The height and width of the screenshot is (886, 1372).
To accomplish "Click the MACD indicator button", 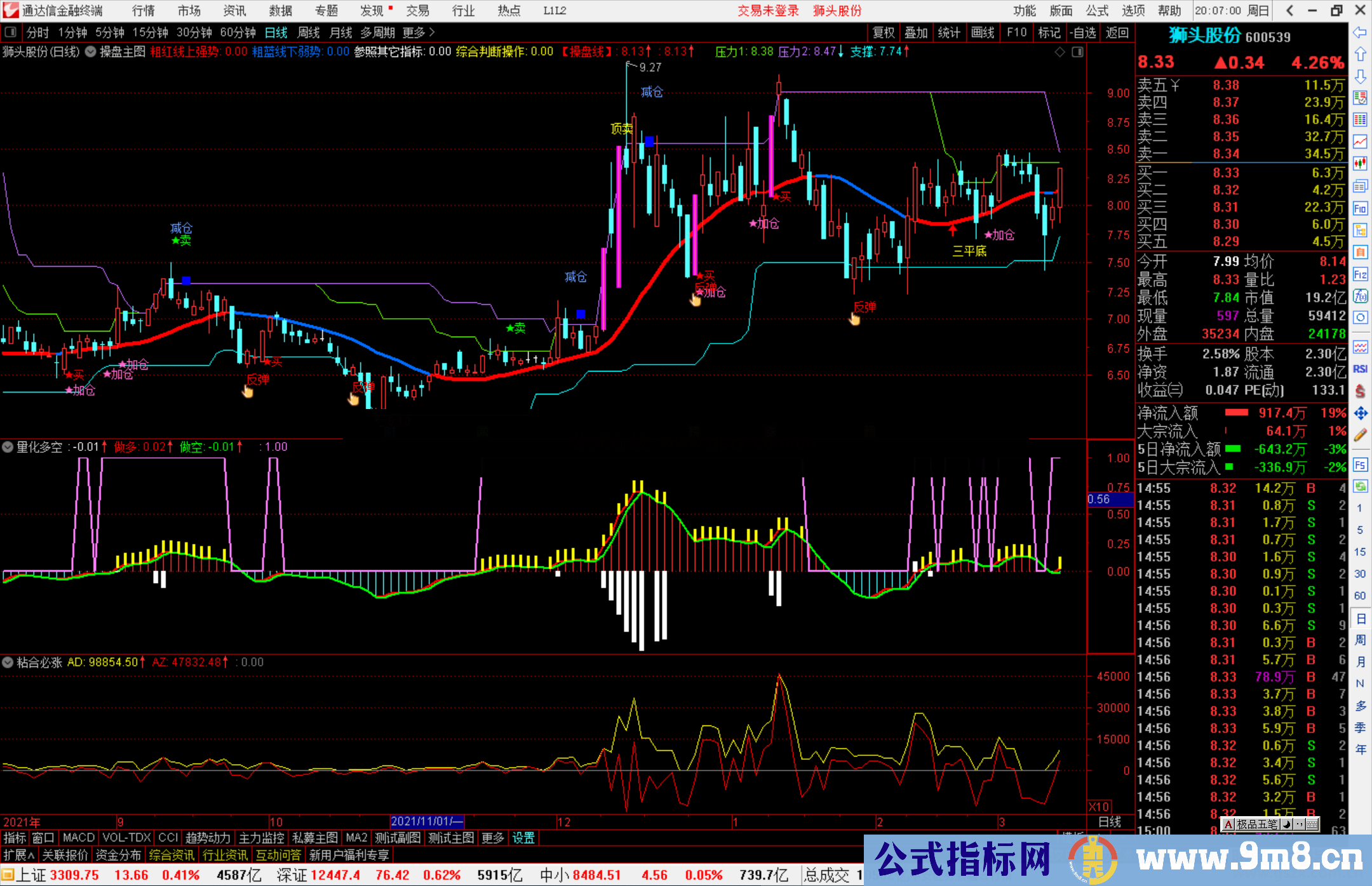I will (x=79, y=838).
